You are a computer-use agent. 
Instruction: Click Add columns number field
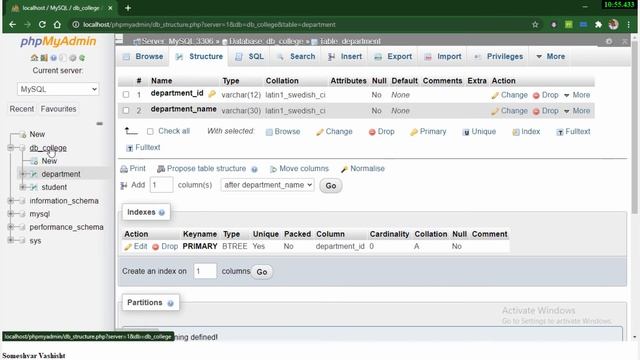pyautogui.click(x=161, y=185)
